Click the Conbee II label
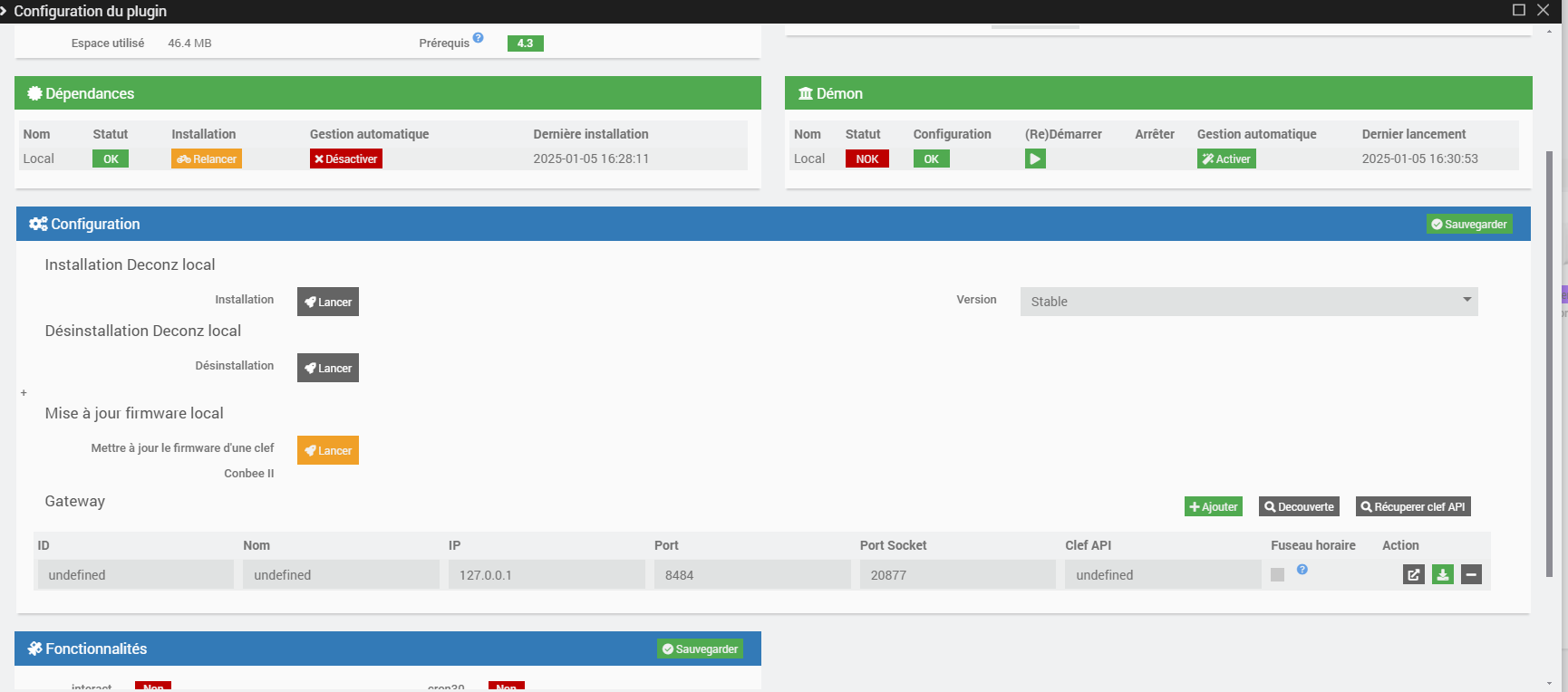 [249, 473]
